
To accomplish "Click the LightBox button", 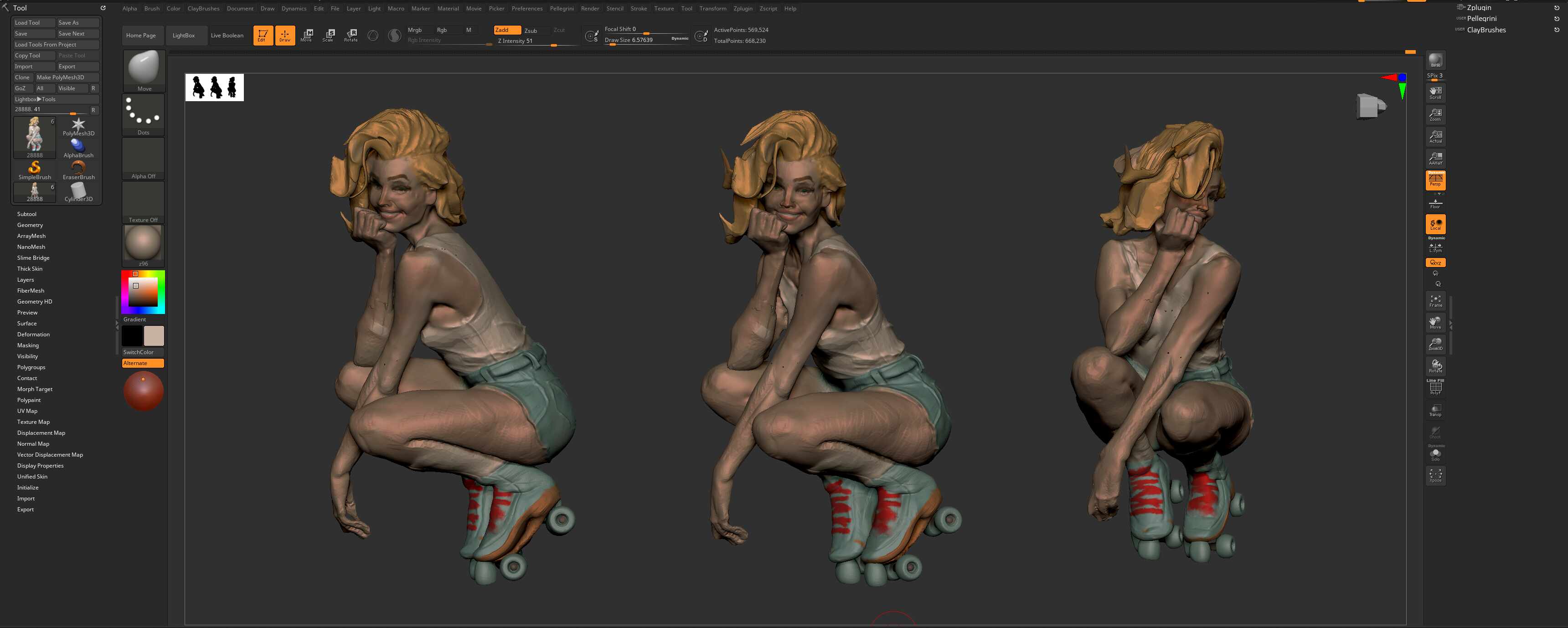I will click(183, 35).
